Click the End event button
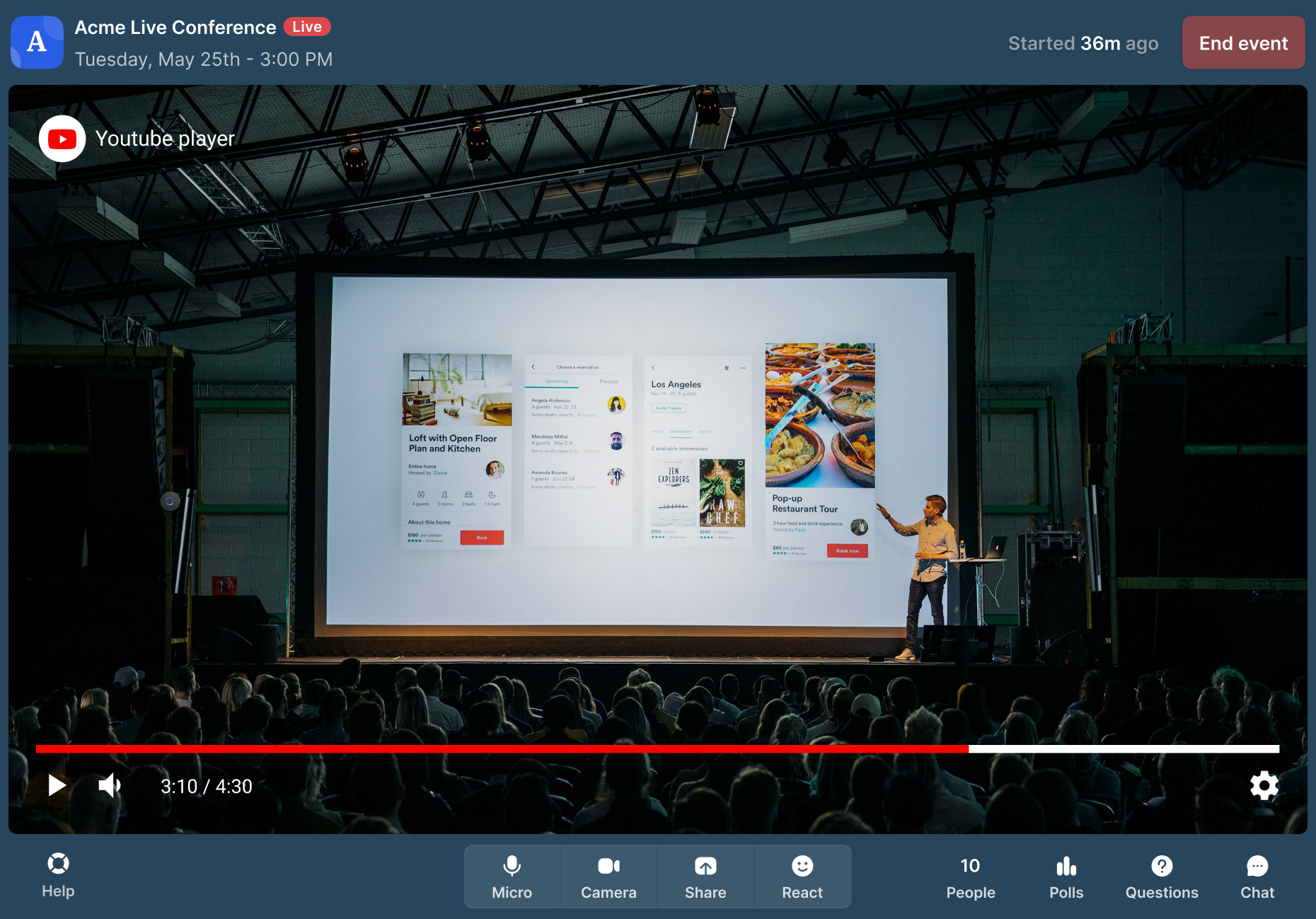This screenshot has height=919, width=1316. (x=1243, y=43)
